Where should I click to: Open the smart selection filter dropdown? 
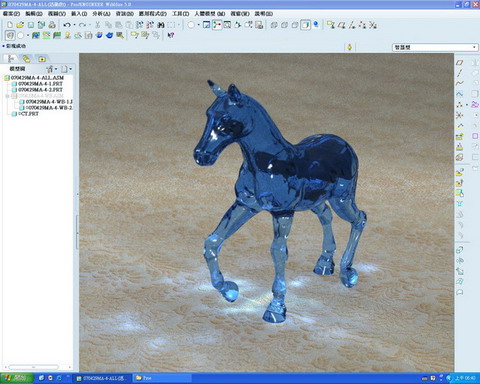[435, 47]
